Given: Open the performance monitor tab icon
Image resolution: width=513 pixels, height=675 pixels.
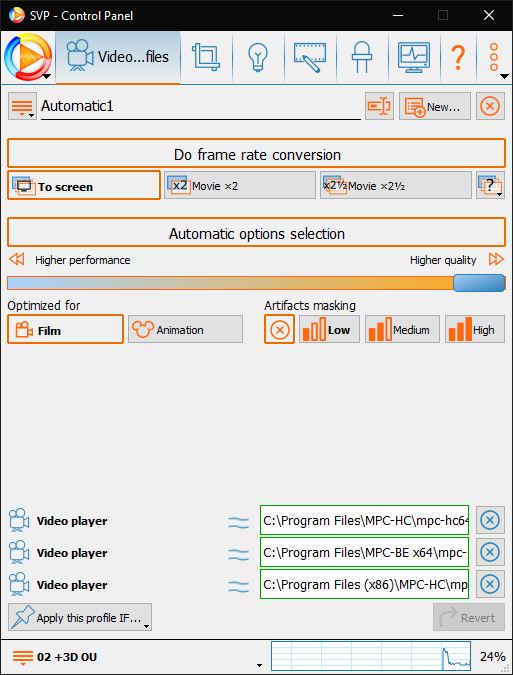Looking at the screenshot, I should click(x=414, y=57).
